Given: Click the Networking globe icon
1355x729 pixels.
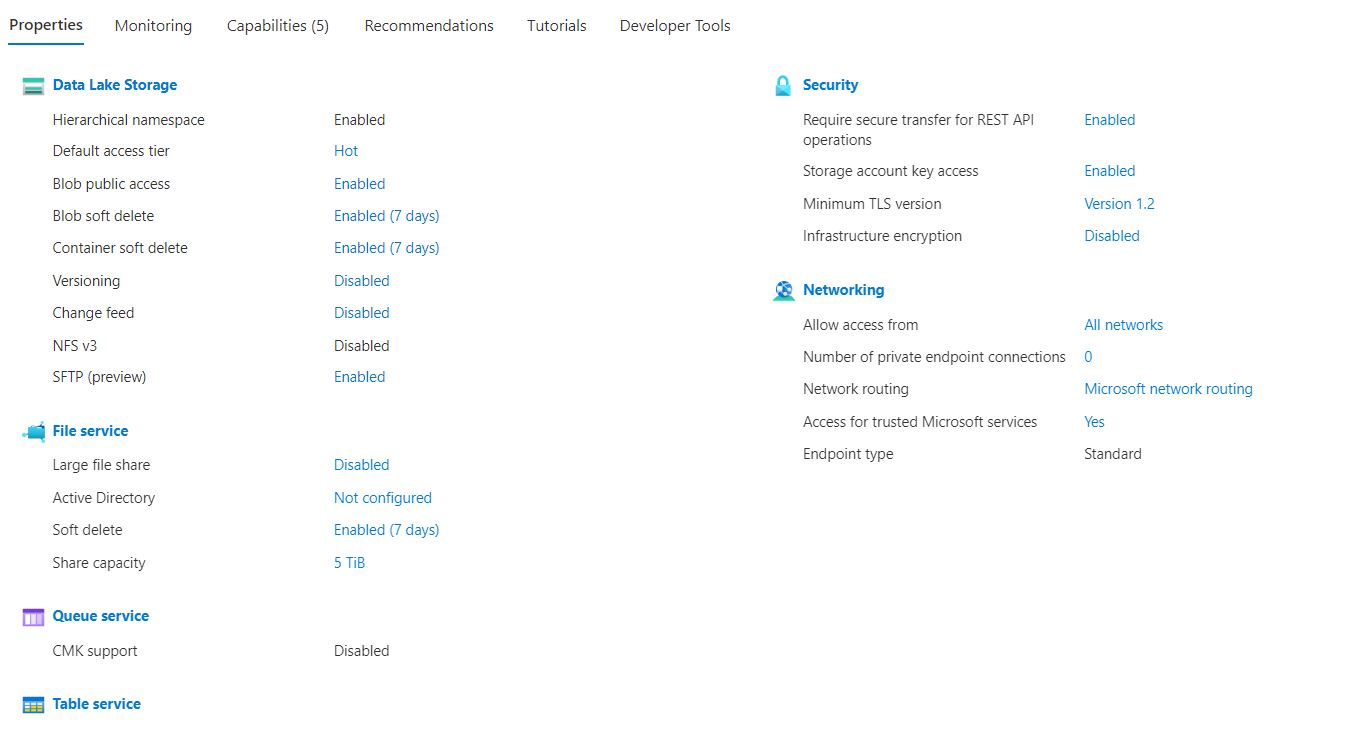Looking at the screenshot, I should (x=782, y=290).
